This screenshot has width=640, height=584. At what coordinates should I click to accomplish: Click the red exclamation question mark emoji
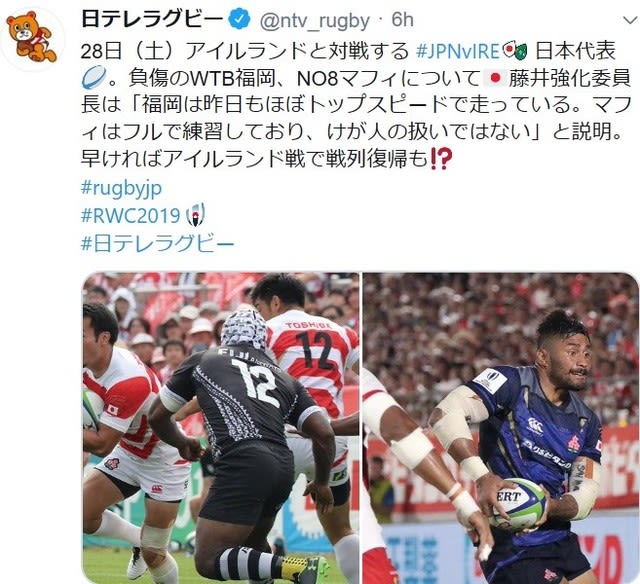(x=442, y=160)
